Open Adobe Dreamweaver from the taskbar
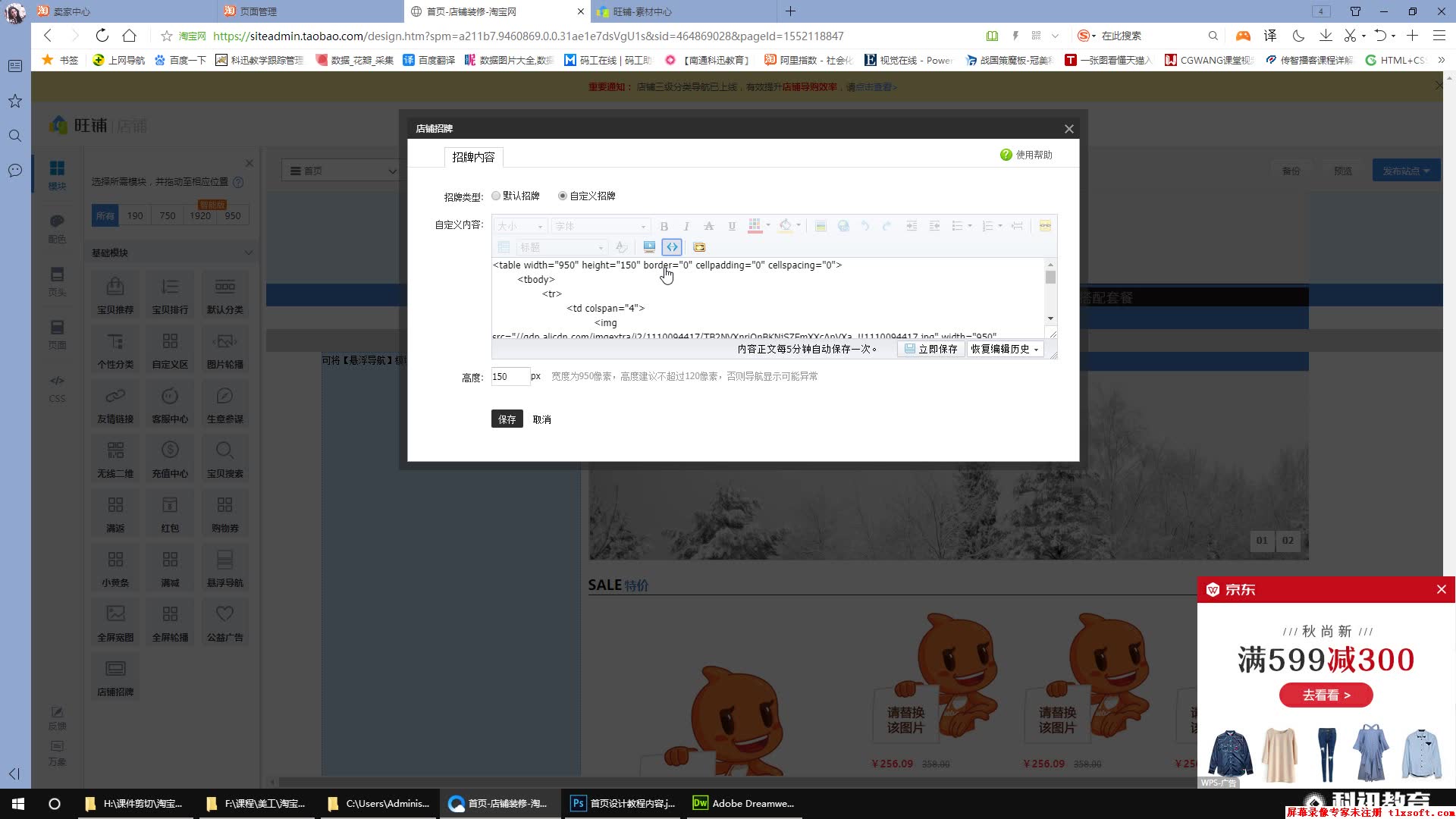 [x=743, y=803]
